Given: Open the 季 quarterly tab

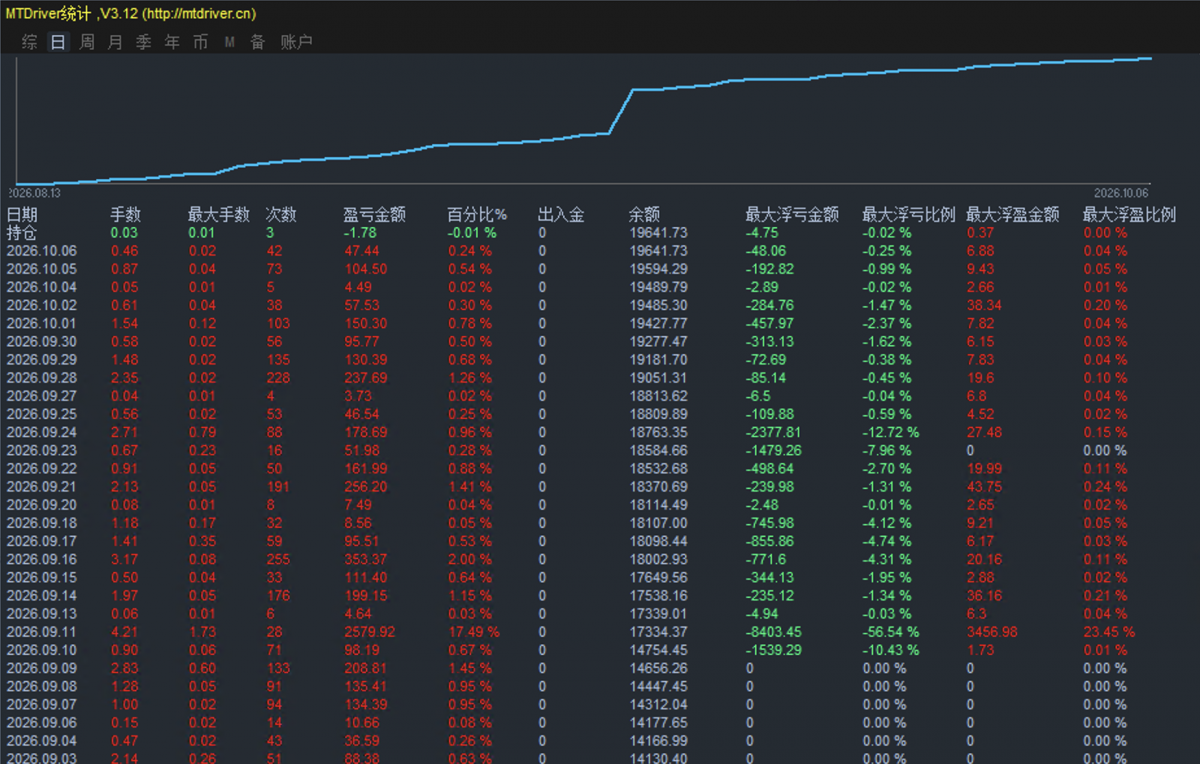Looking at the screenshot, I should tap(144, 42).
